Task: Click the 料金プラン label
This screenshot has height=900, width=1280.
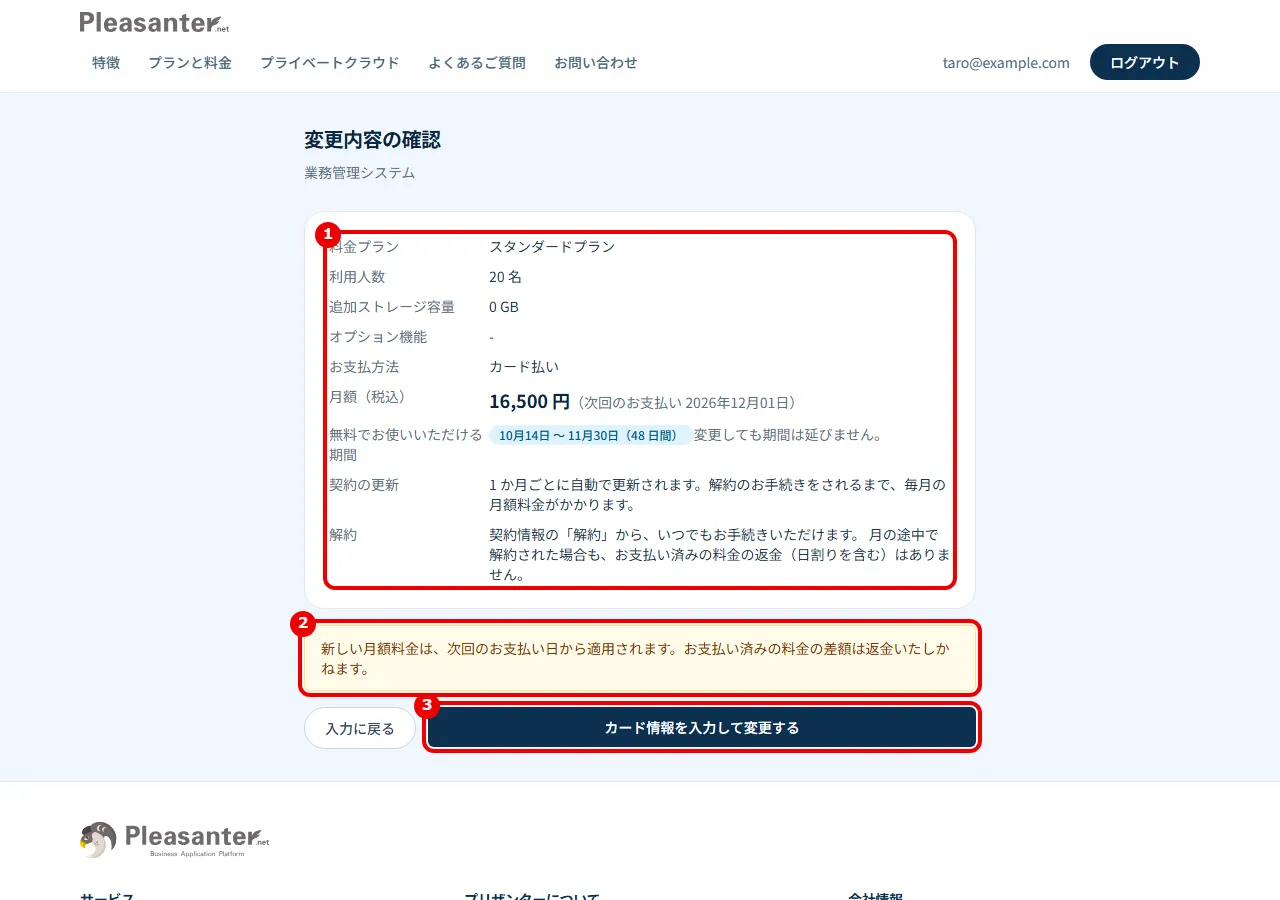Action: [364, 247]
